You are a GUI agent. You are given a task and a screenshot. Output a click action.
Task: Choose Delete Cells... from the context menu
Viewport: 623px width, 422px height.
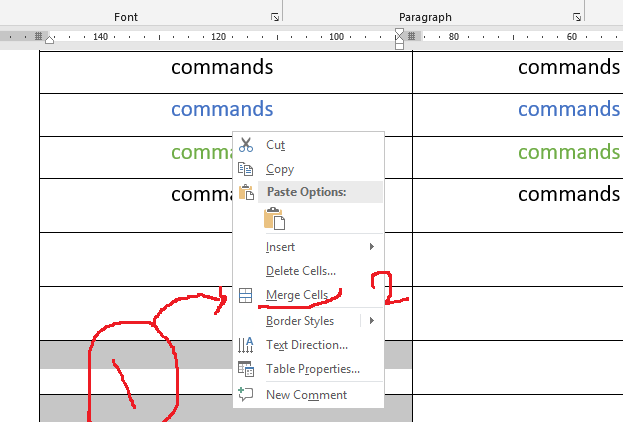(x=300, y=271)
